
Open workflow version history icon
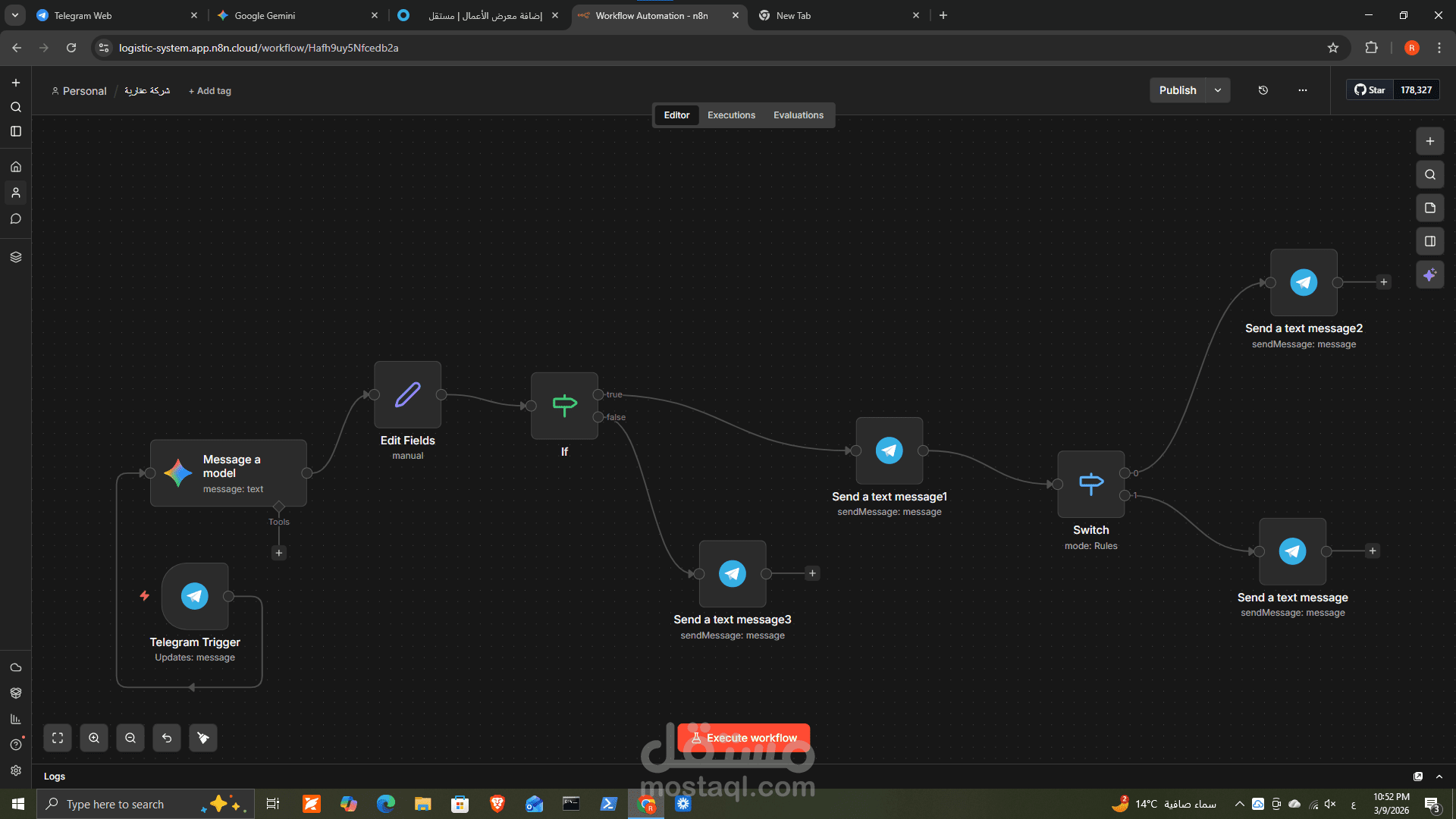point(1263,90)
